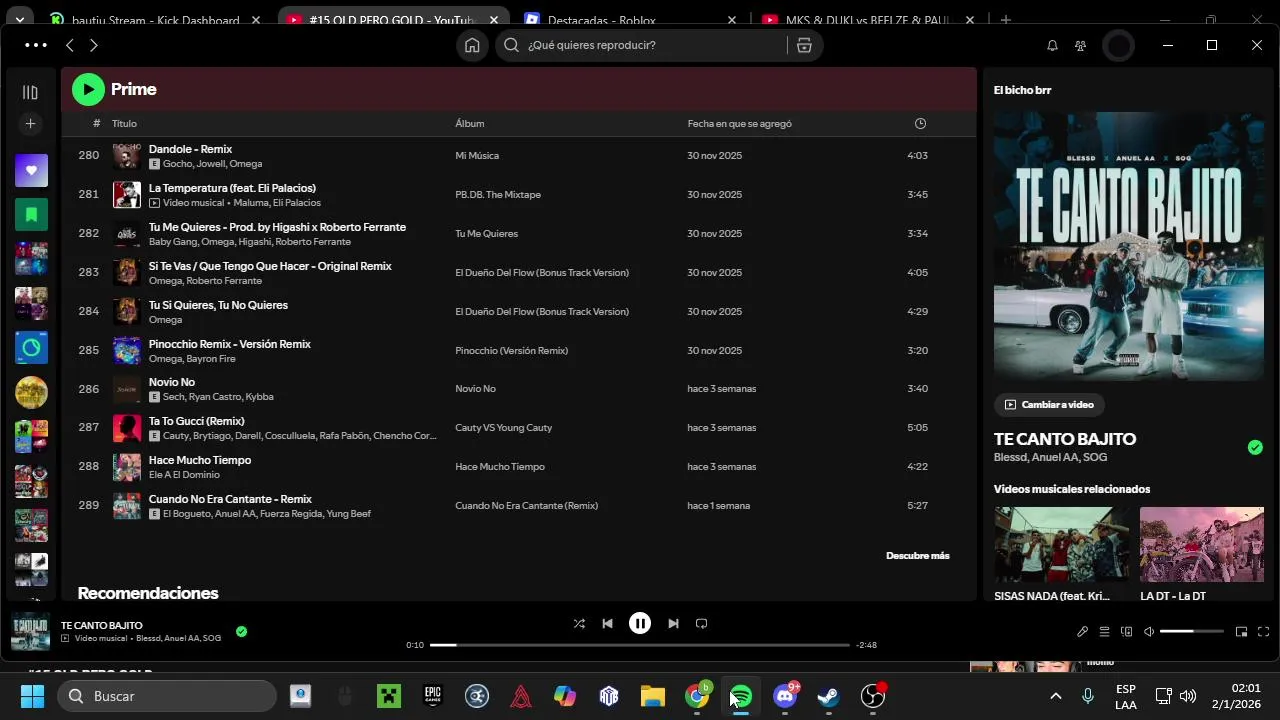
Task: Expand Your Library sidebar icon
Action: tap(30, 92)
